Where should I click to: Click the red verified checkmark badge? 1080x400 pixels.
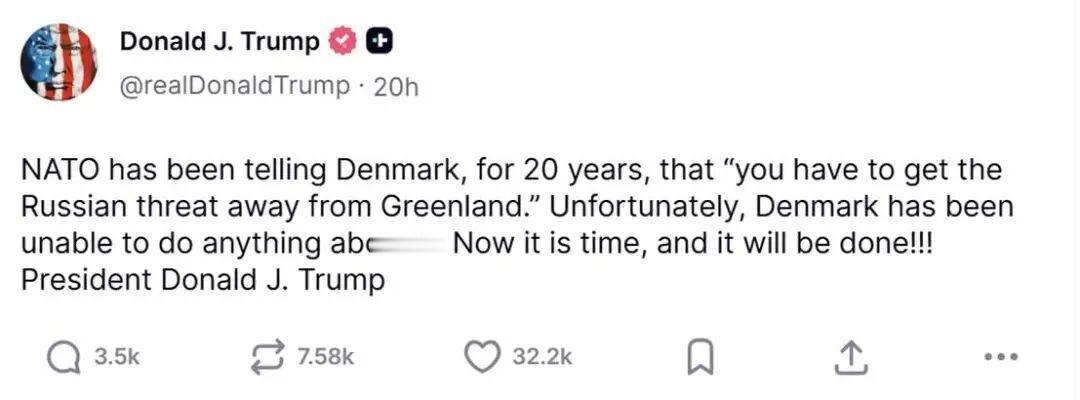[x=343, y=42]
